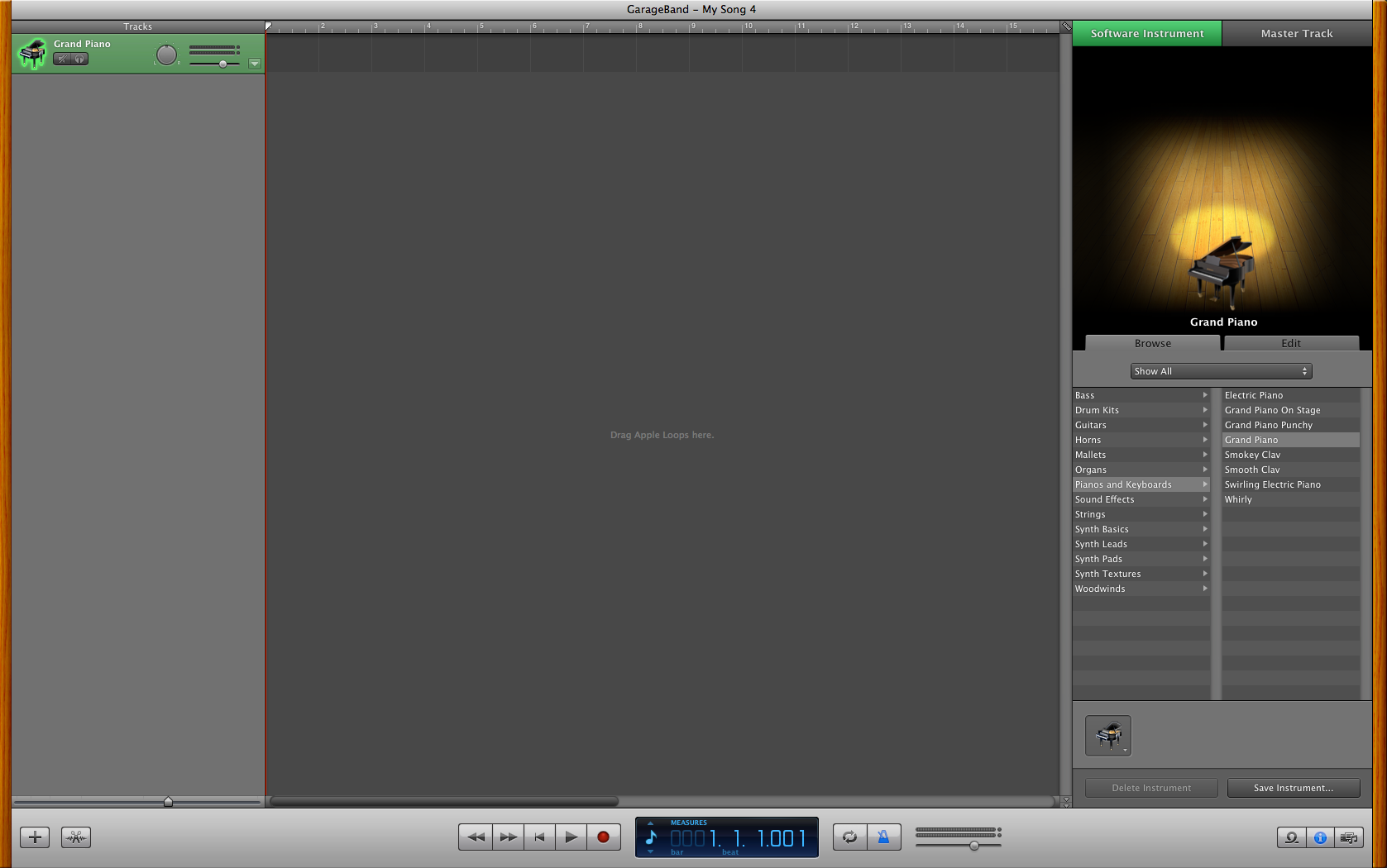Open the Synth Leads category

1141,544
